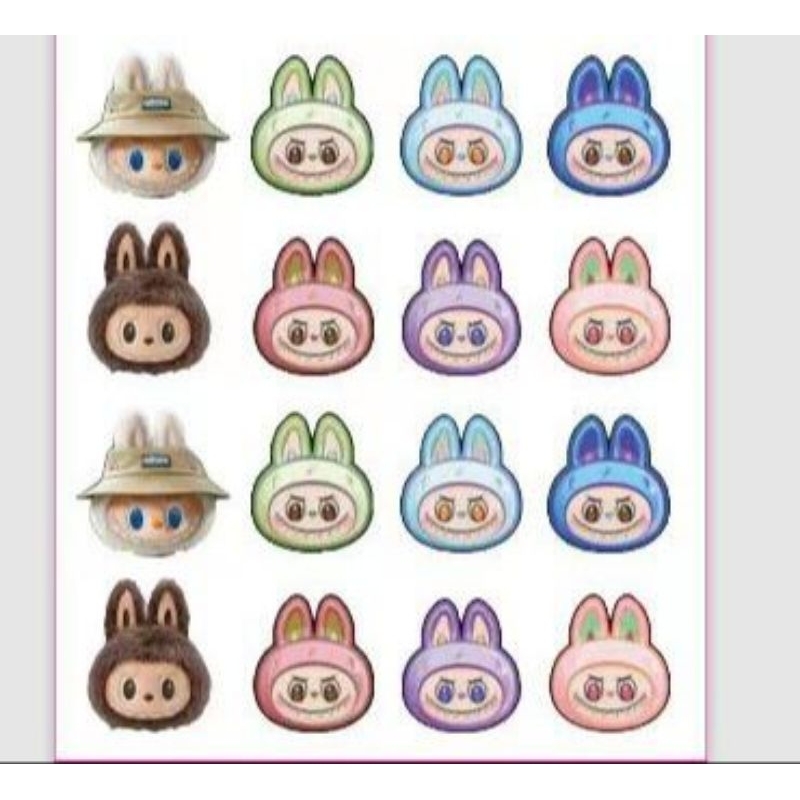Select the brown furry plush face in bottom row
Screen dimensions: 800x800
[149, 656]
